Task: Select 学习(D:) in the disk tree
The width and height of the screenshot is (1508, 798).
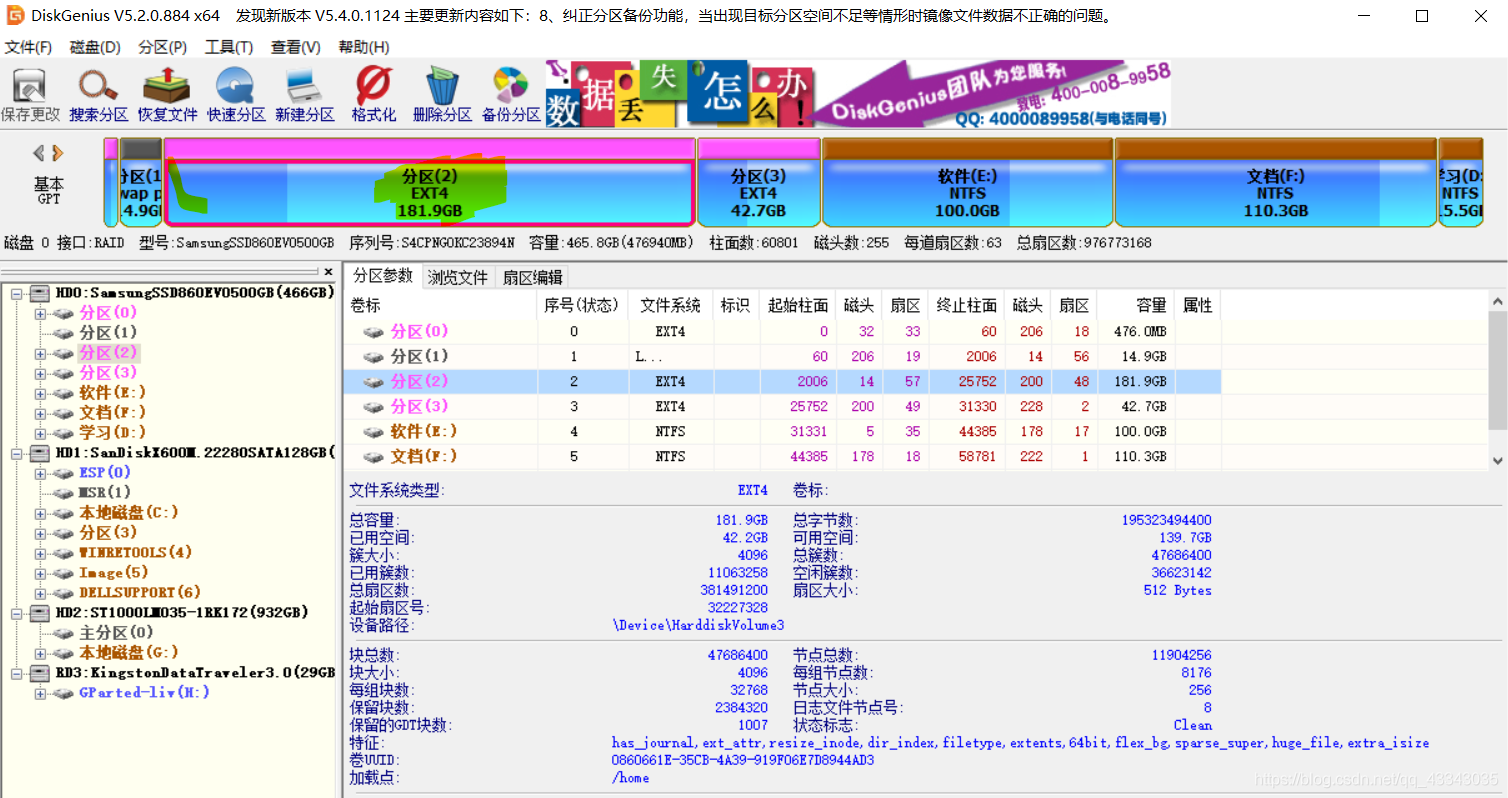Action: click(x=113, y=432)
